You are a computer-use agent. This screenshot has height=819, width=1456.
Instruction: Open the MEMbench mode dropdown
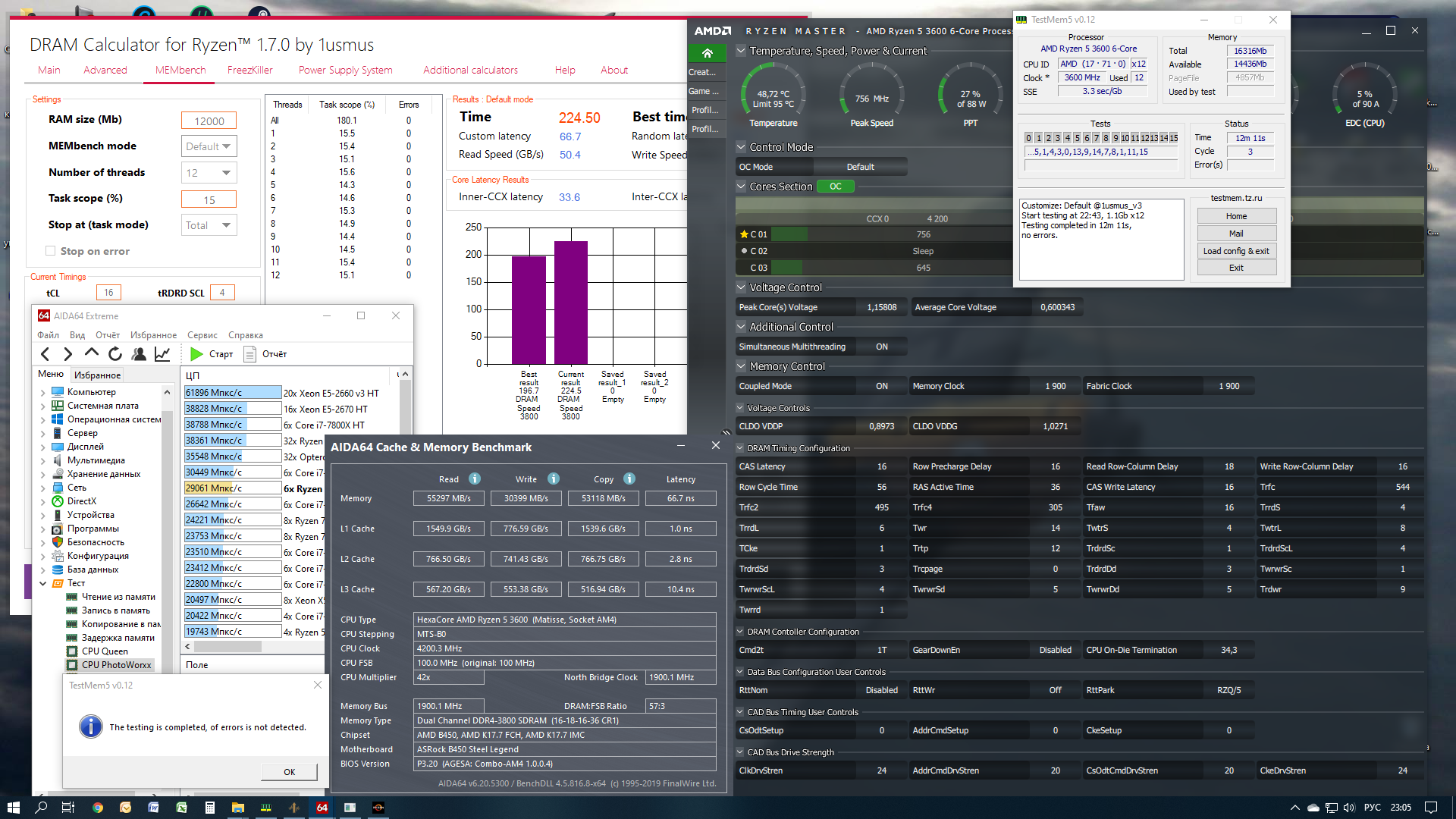(x=209, y=146)
